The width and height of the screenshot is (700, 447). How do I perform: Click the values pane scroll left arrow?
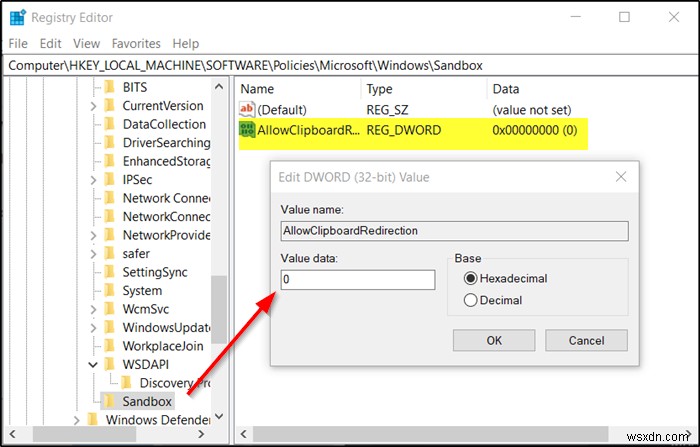[244, 434]
